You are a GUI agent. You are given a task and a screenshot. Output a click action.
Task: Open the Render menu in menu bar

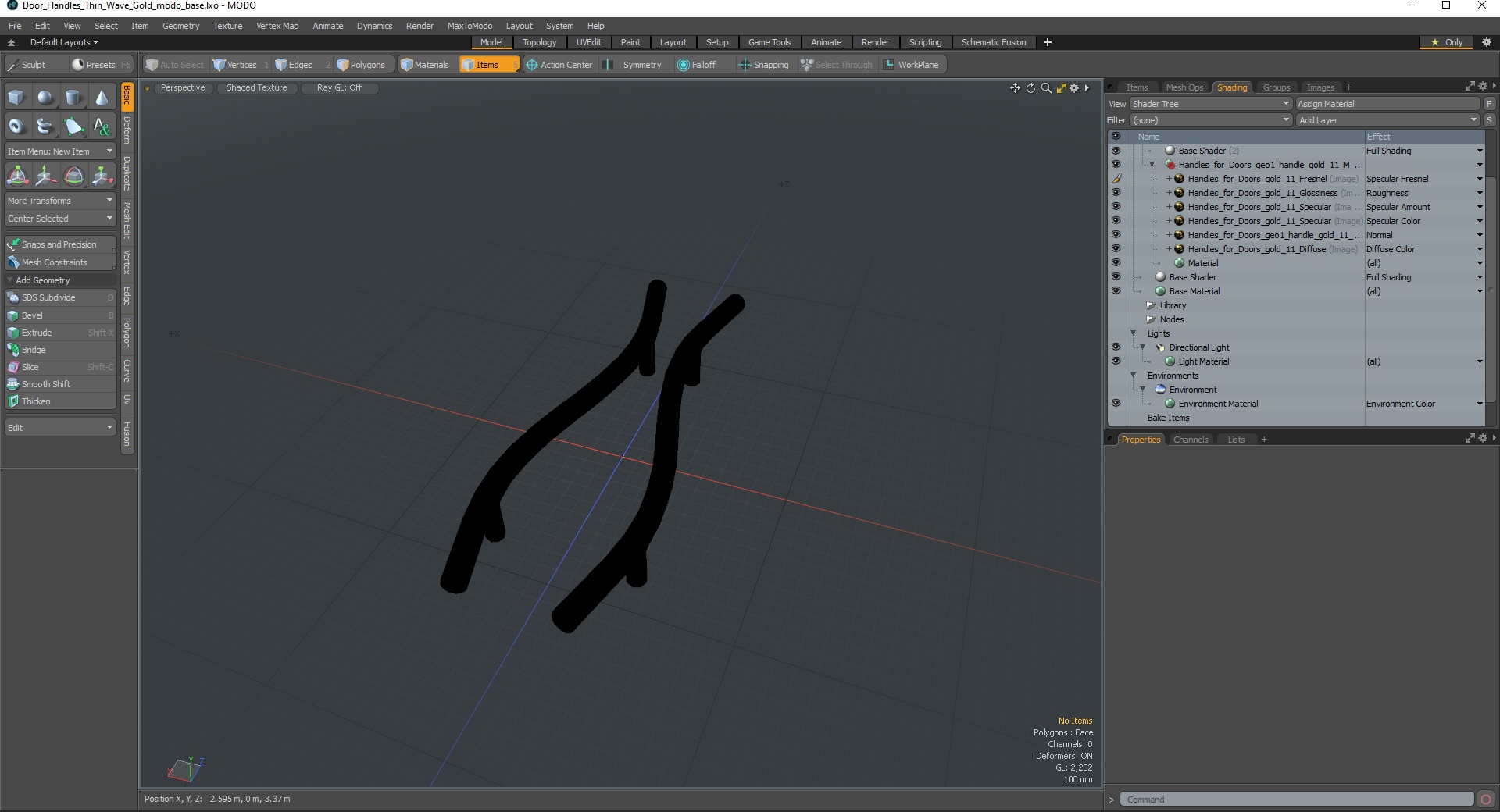[x=420, y=26]
